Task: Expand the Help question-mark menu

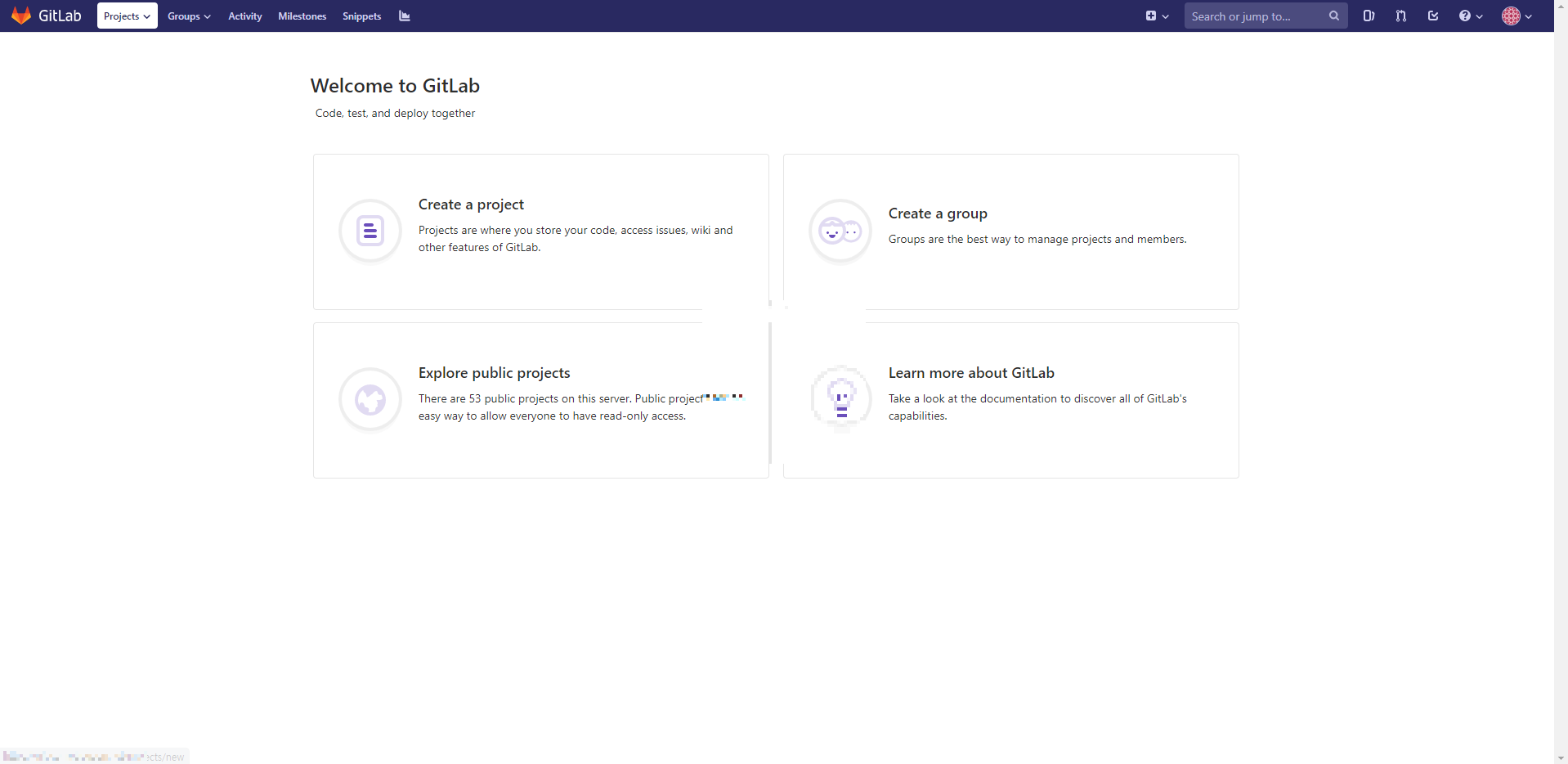Action: coord(1471,16)
